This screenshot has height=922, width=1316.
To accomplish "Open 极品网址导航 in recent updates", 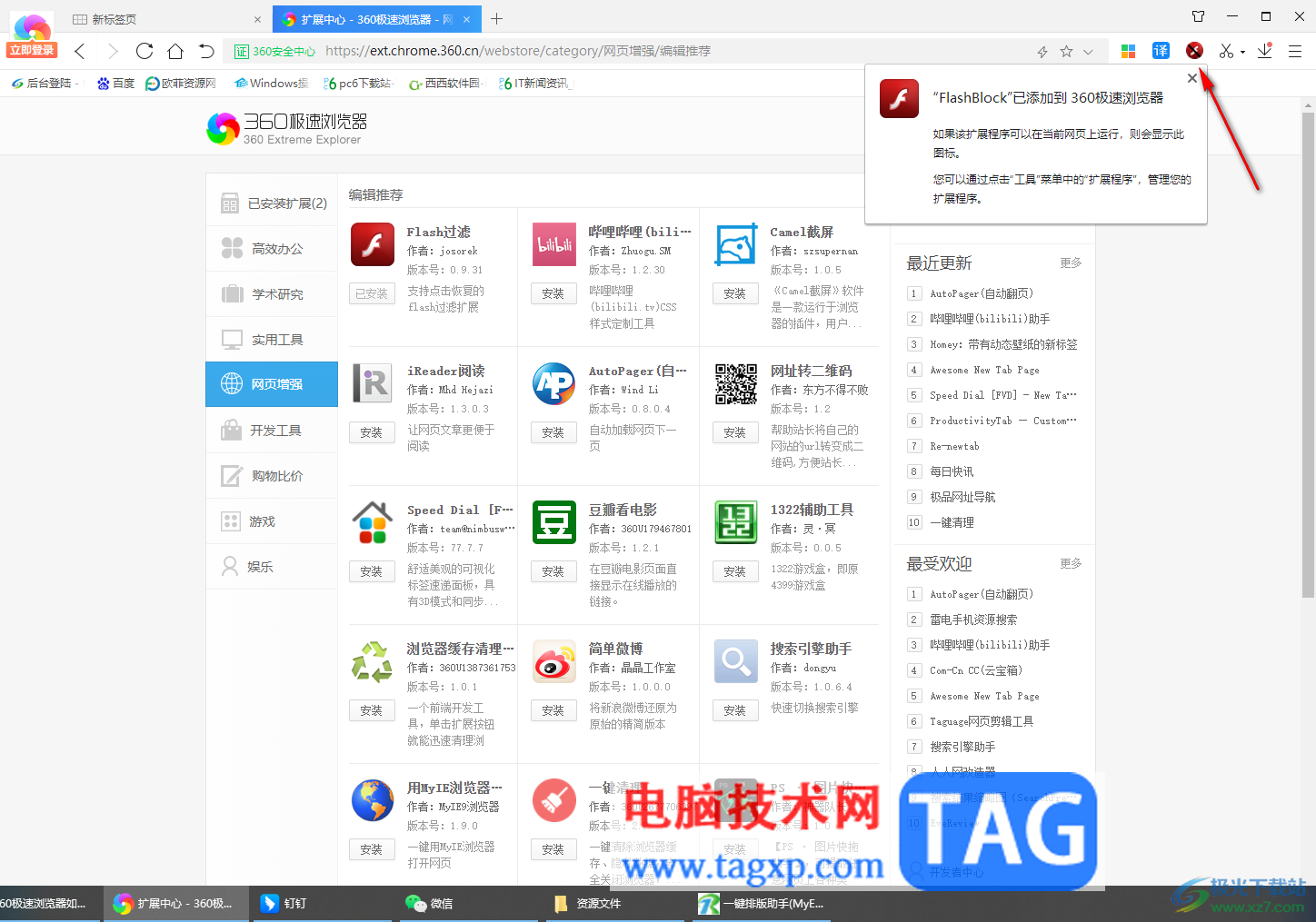I will [x=962, y=497].
